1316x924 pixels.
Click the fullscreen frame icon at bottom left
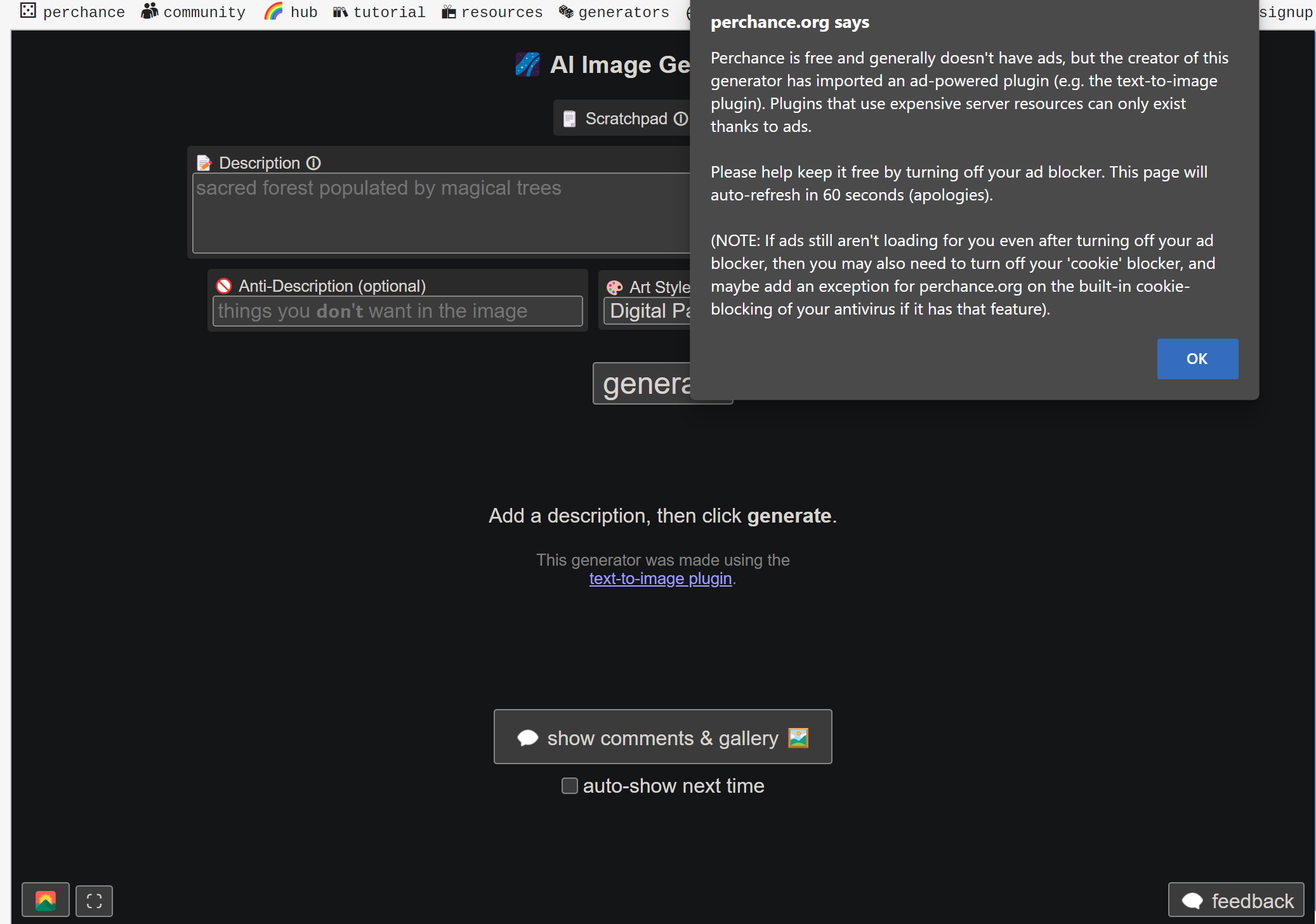[x=94, y=901]
